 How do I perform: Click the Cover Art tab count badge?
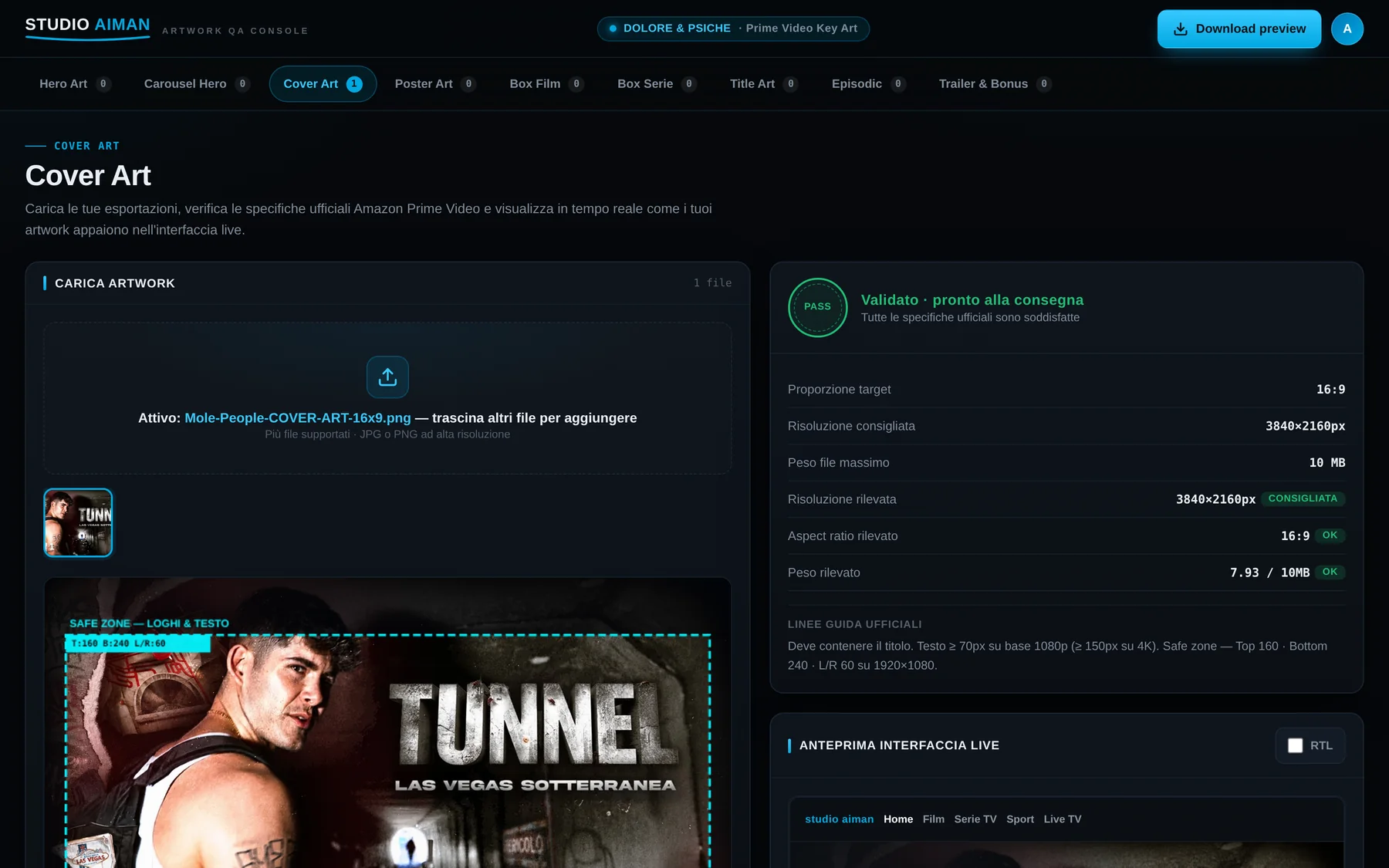354,84
